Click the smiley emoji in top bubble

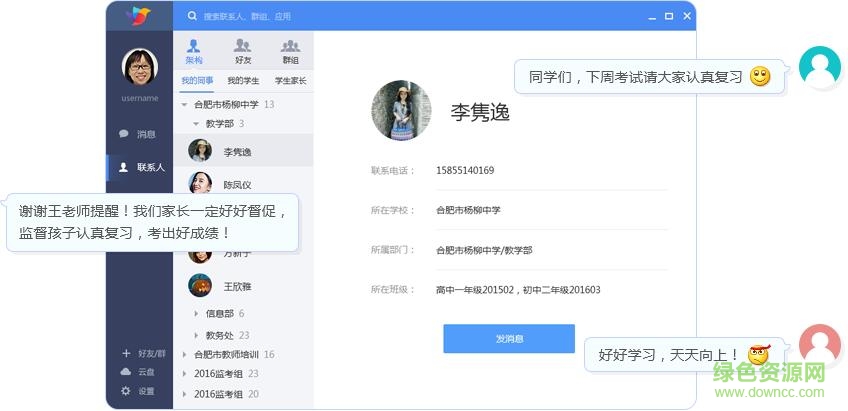click(759, 76)
